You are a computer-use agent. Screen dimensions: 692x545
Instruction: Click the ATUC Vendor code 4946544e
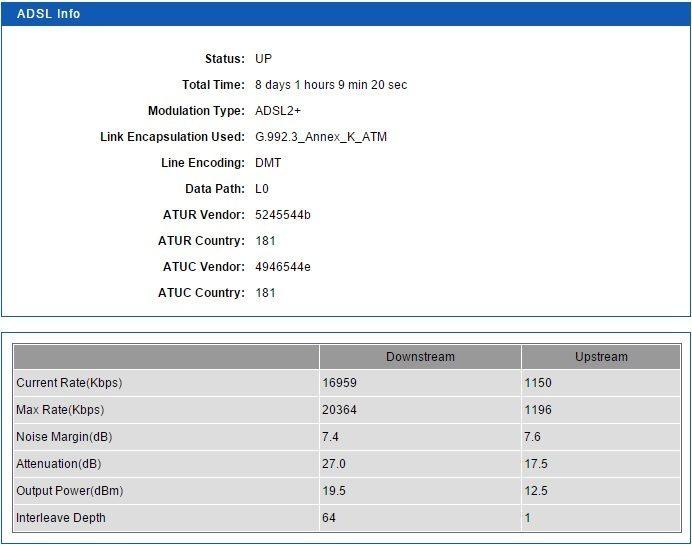[x=282, y=267]
